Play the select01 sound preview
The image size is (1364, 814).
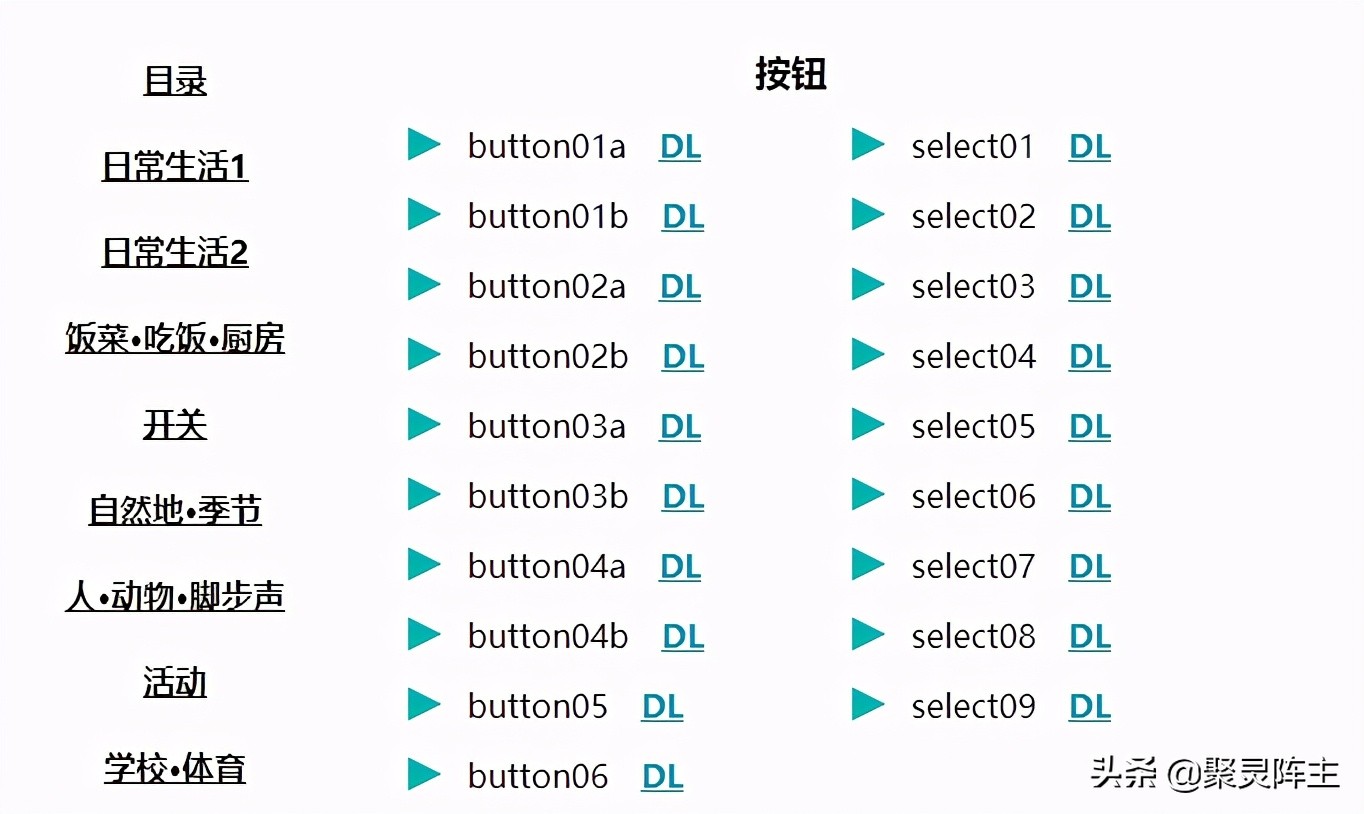point(868,145)
